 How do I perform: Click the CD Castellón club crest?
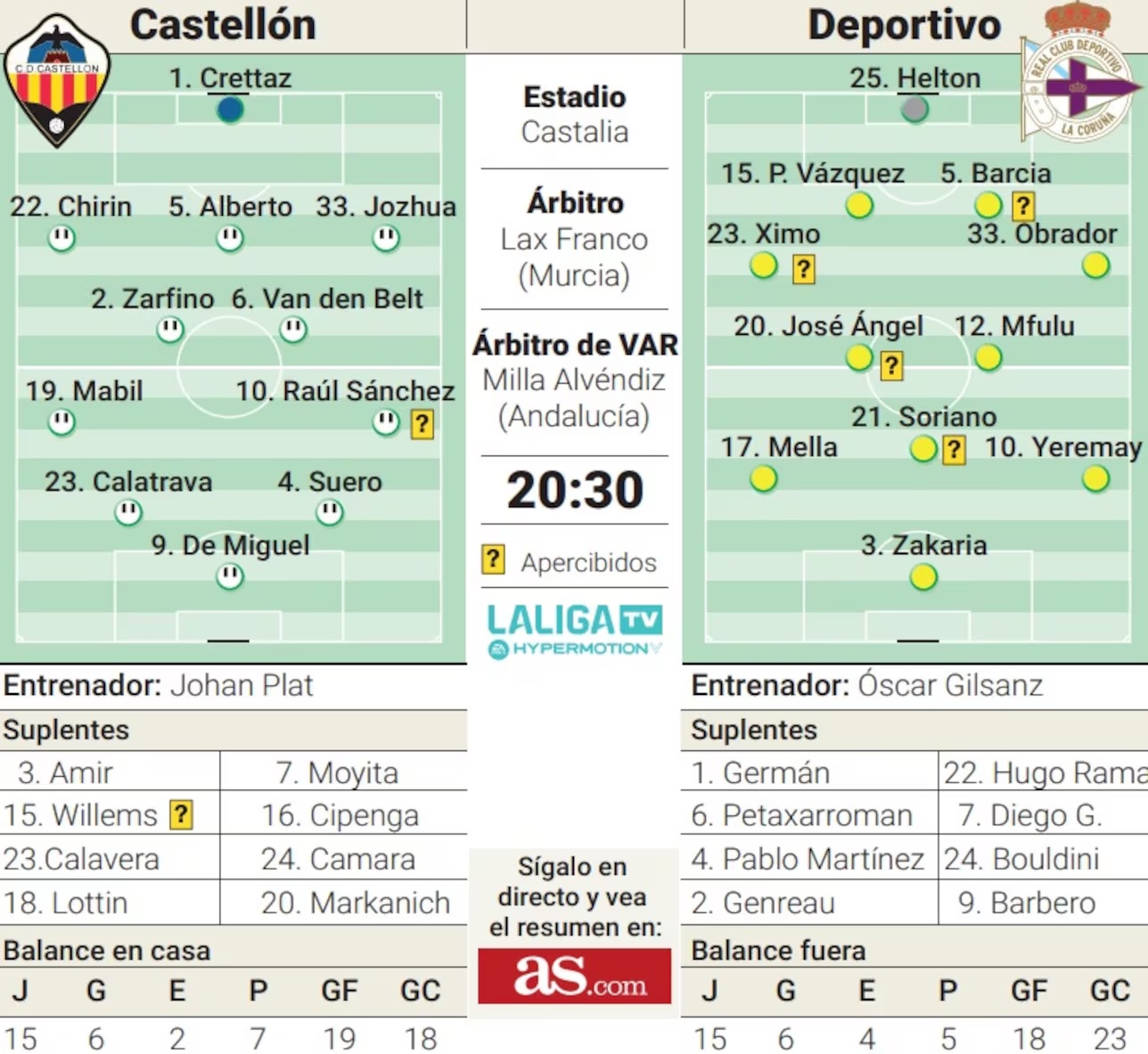pyautogui.click(x=58, y=82)
